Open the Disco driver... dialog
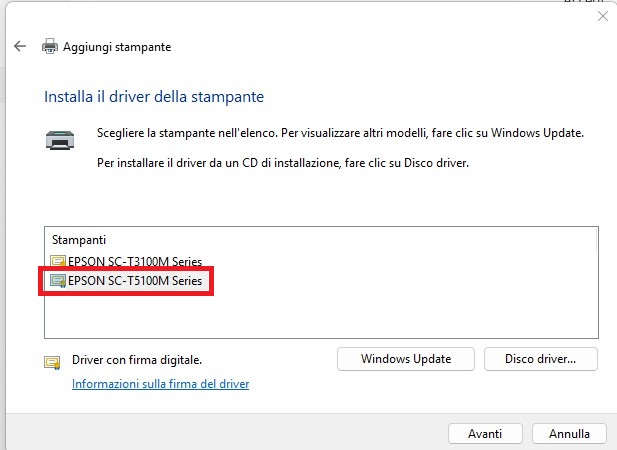 pyautogui.click(x=540, y=359)
